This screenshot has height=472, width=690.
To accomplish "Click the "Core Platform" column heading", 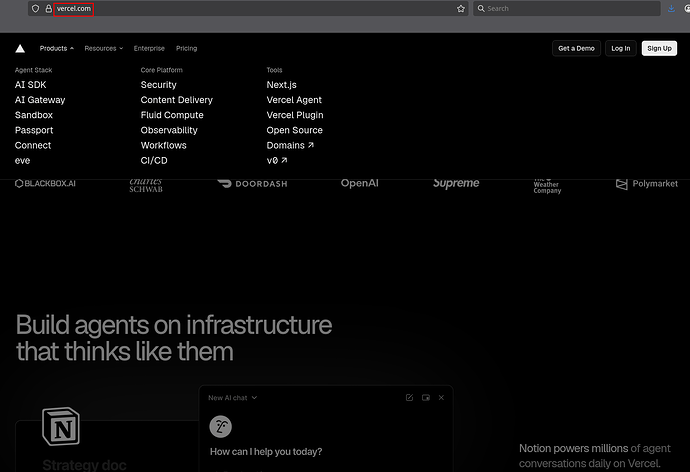I will (x=161, y=70).
